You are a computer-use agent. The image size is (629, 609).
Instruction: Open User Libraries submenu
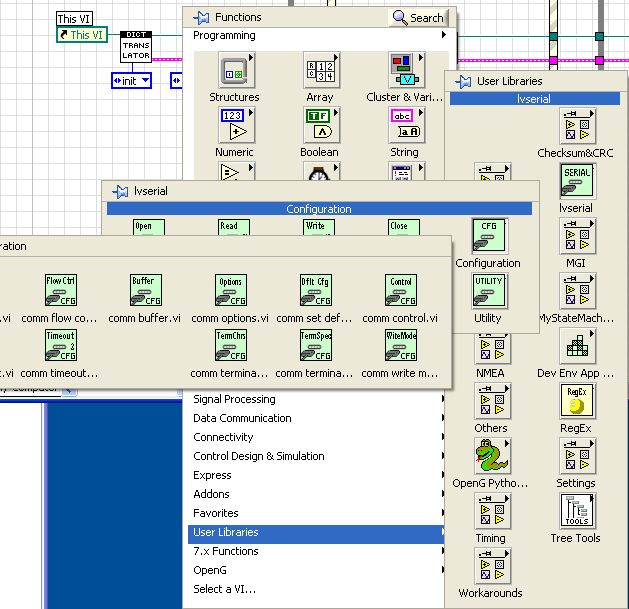[x=317, y=532]
